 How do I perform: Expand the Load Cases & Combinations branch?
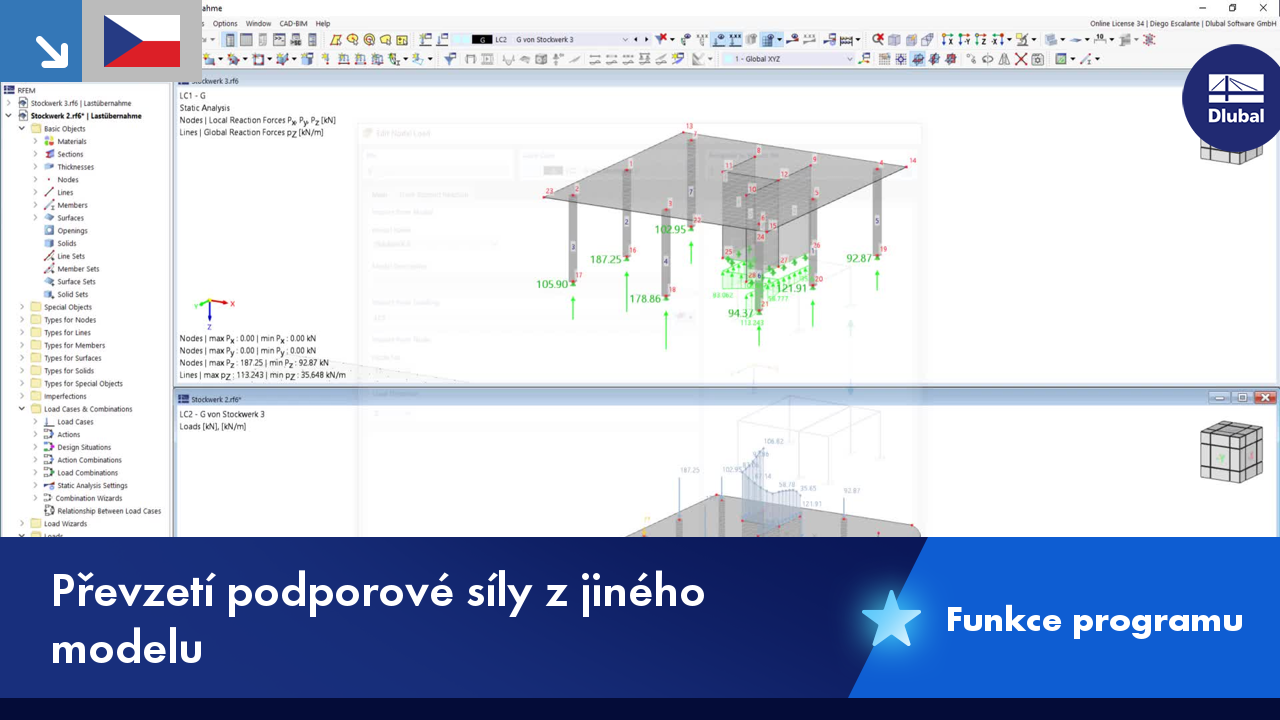22,409
